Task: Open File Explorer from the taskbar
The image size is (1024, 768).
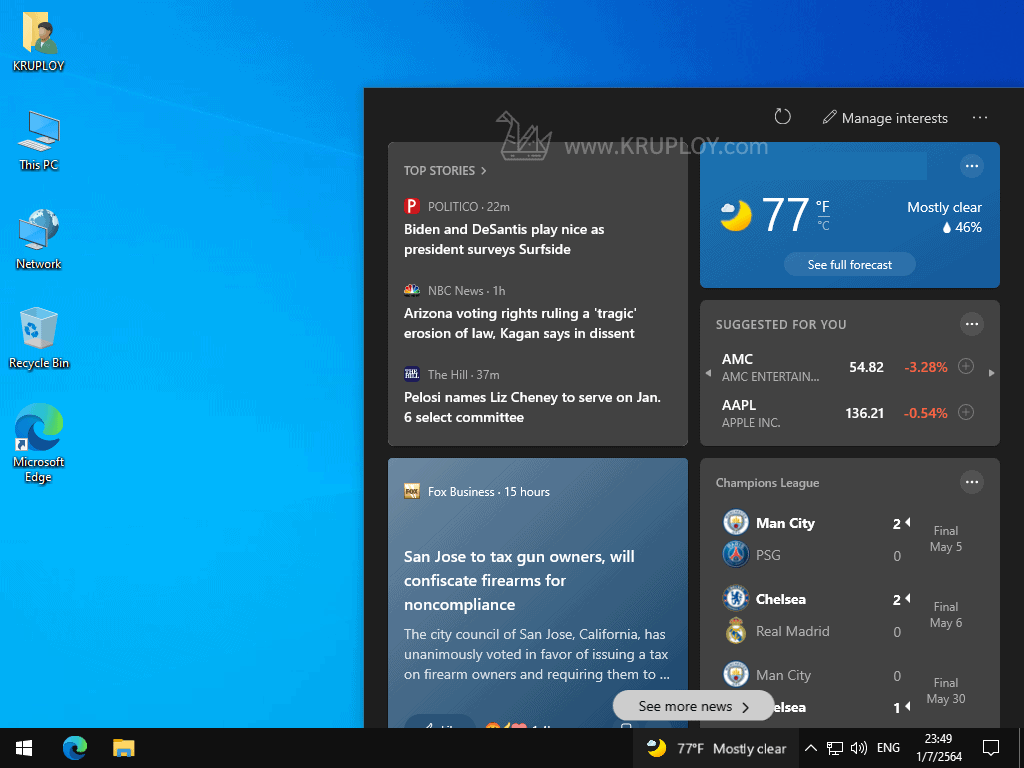Action: (x=123, y=748)
